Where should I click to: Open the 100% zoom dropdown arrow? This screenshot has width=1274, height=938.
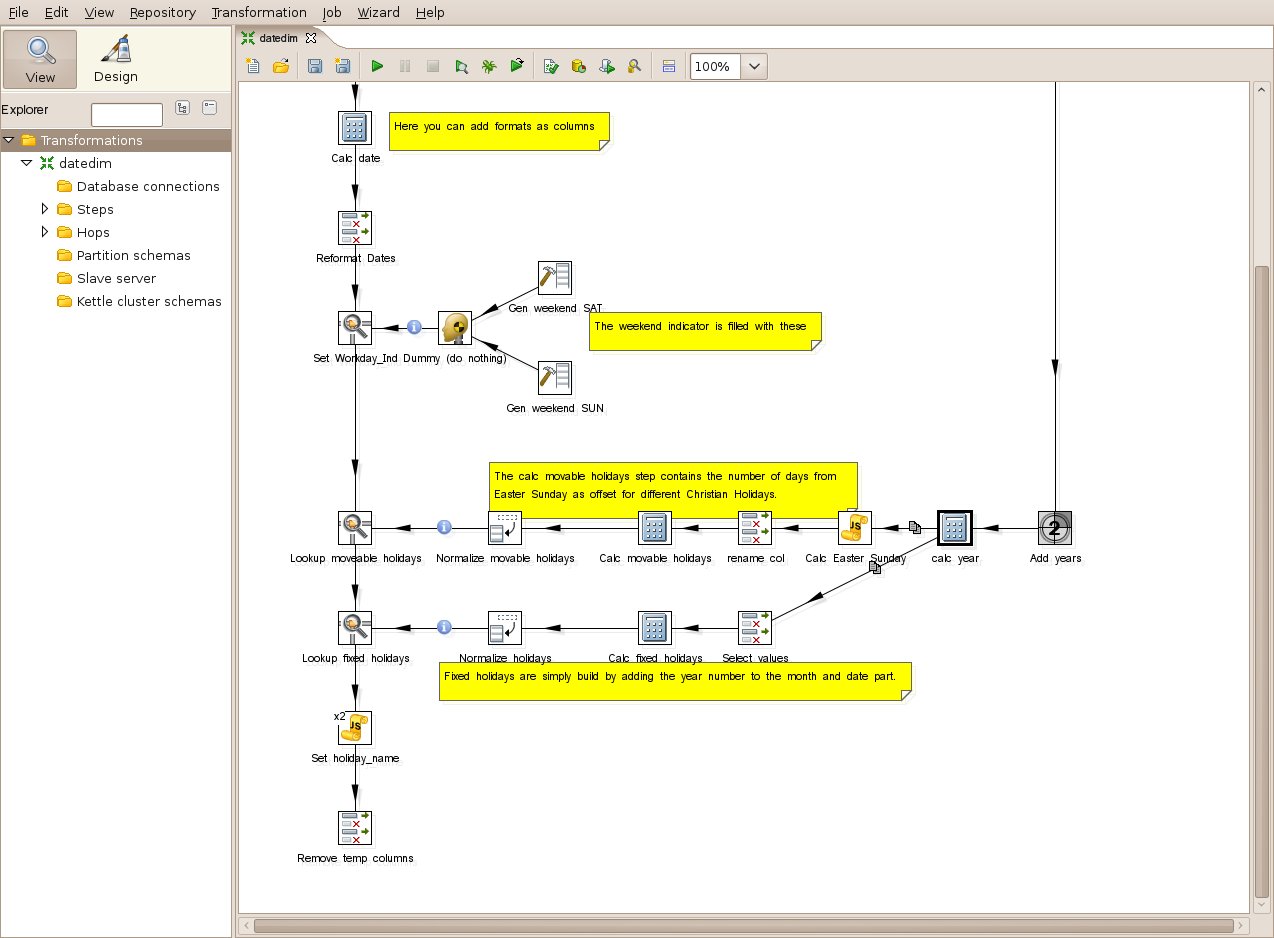pyautogui.click(x=754, y=67)
